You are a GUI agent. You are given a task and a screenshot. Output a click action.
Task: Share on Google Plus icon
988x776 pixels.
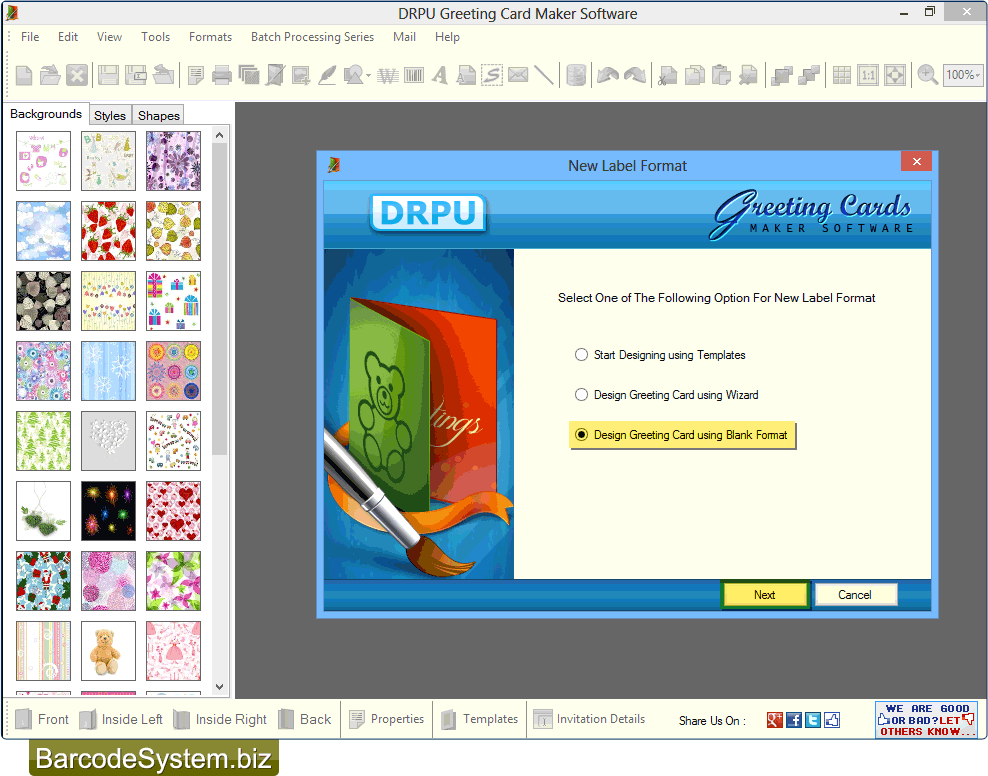point(774,720)
